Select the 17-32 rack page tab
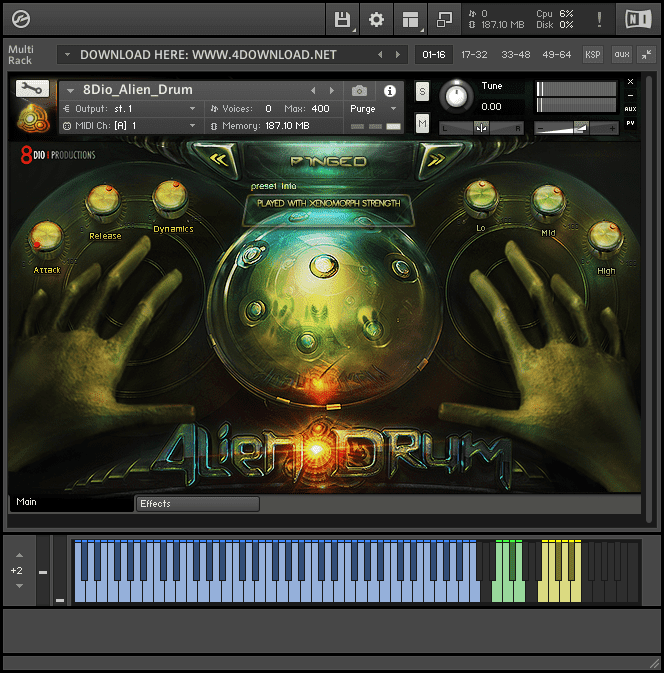Screen dimensions: 664x673 (x=474, y=55)
